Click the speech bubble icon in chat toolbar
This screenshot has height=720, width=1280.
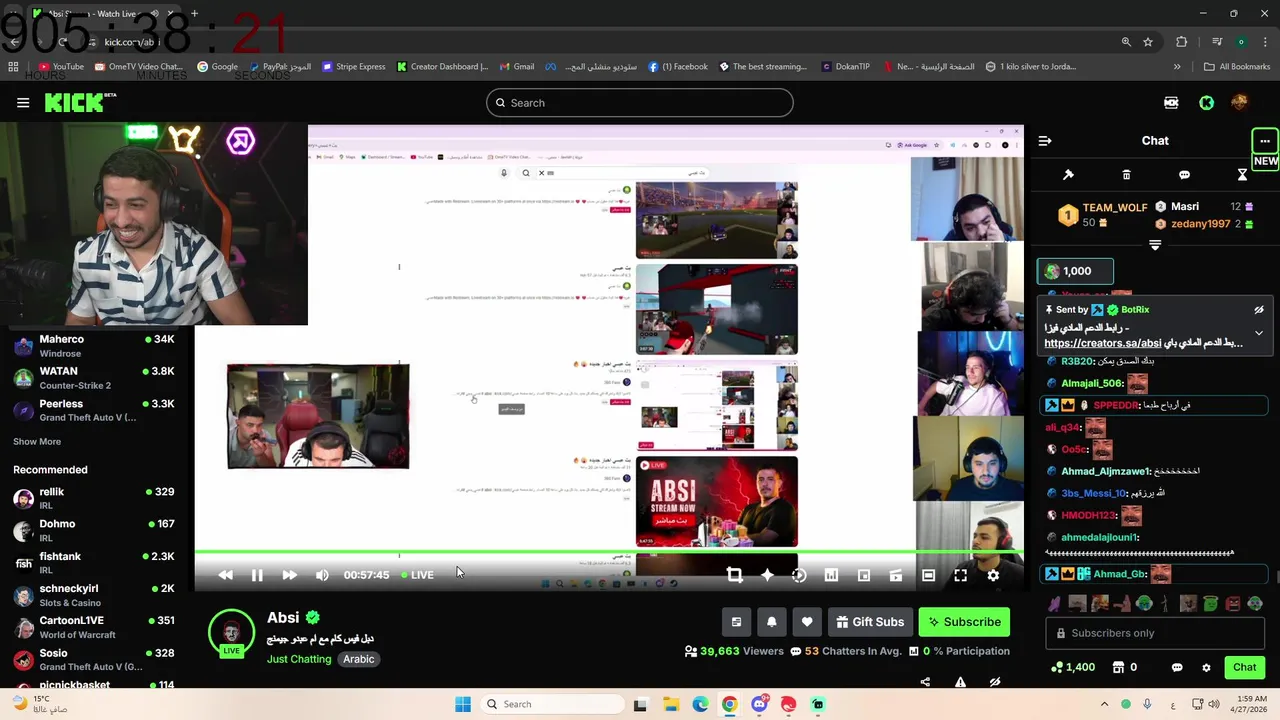(1184, 175)
